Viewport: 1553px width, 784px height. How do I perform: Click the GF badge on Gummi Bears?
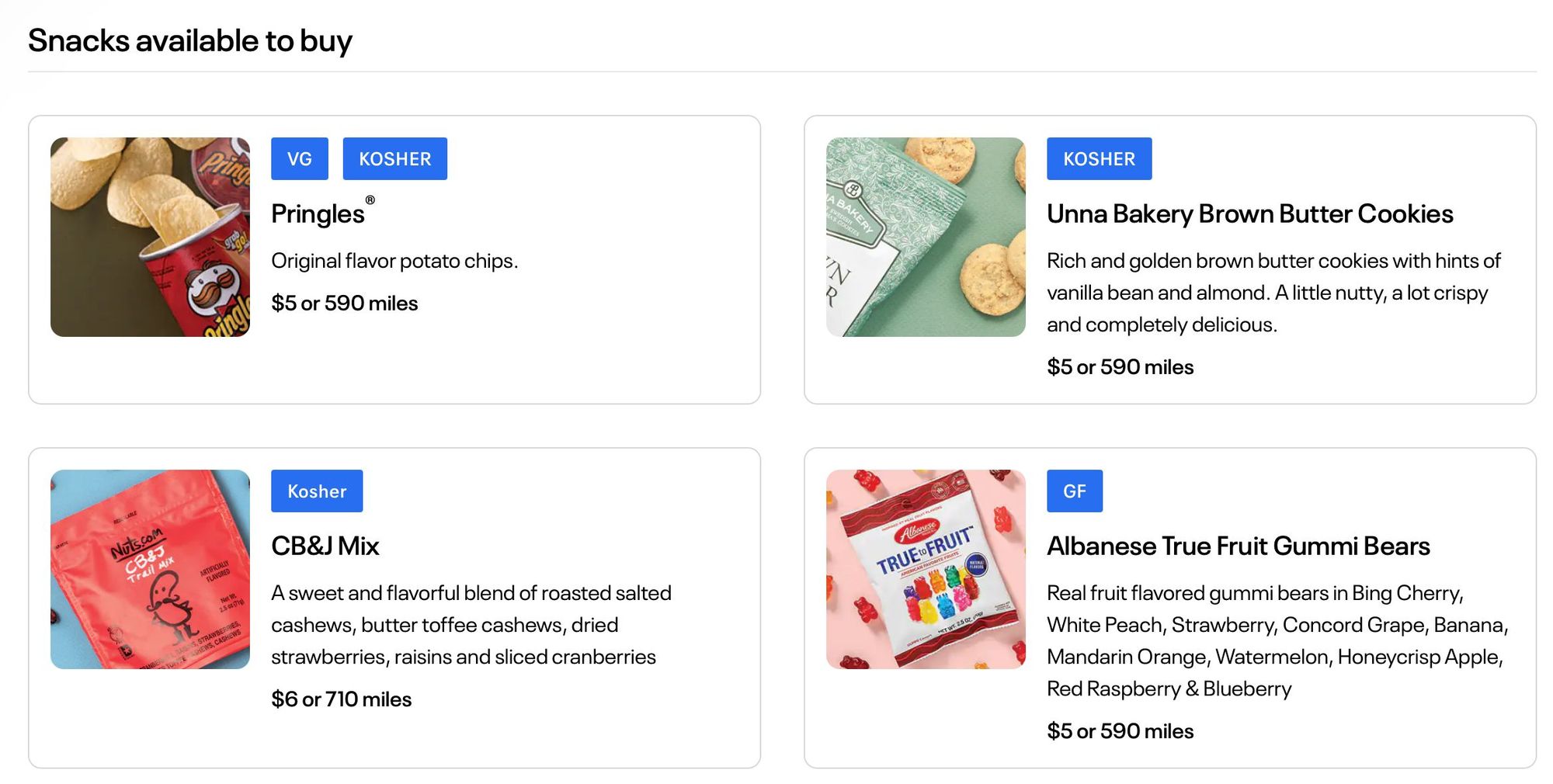(1075, 491)
